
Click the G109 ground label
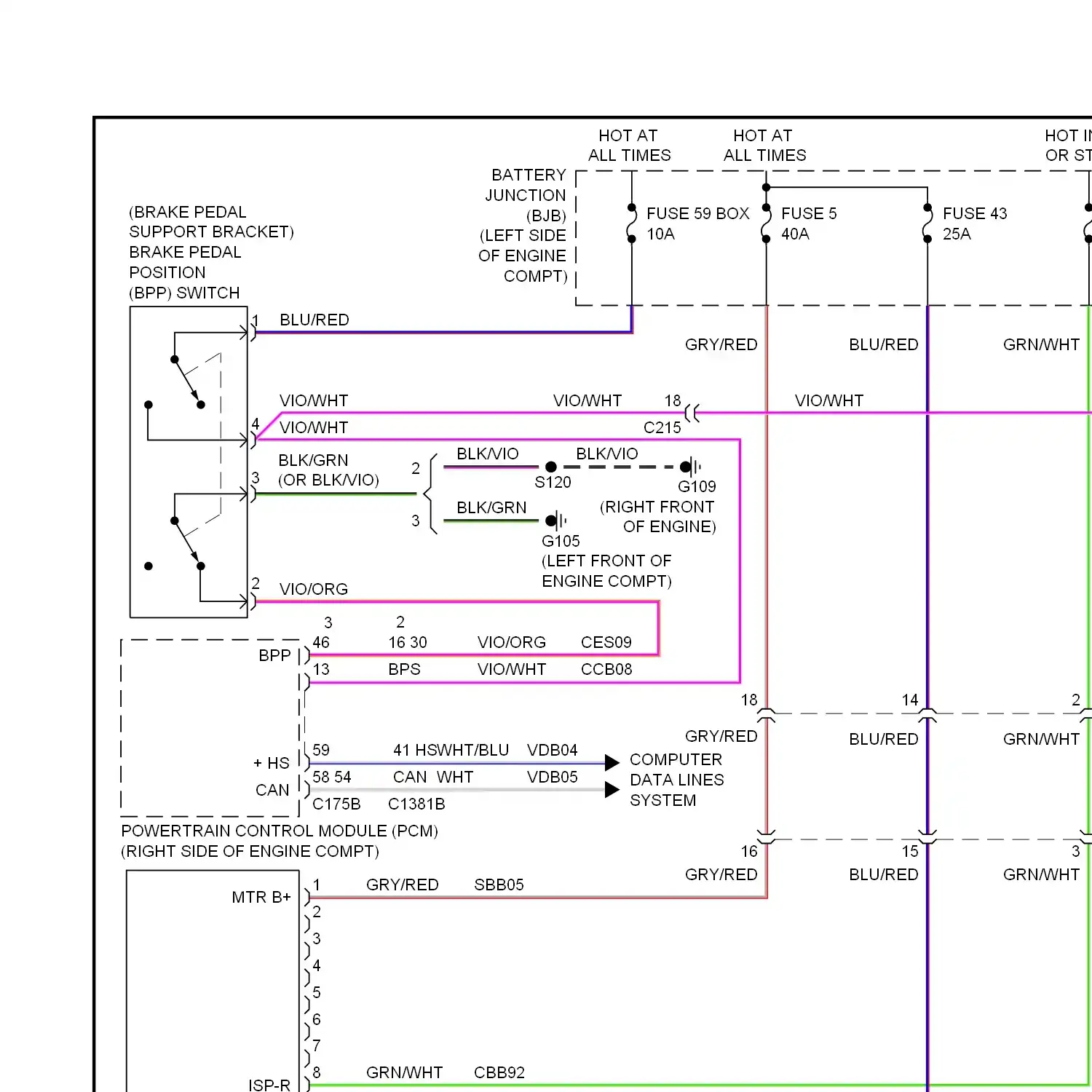click(697, 486)
